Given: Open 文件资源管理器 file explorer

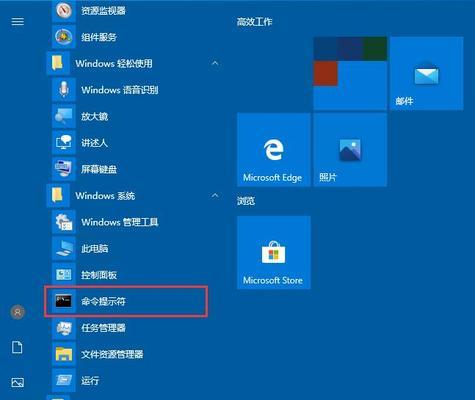Looking at the screenshot, I should (x=133, y=354).
